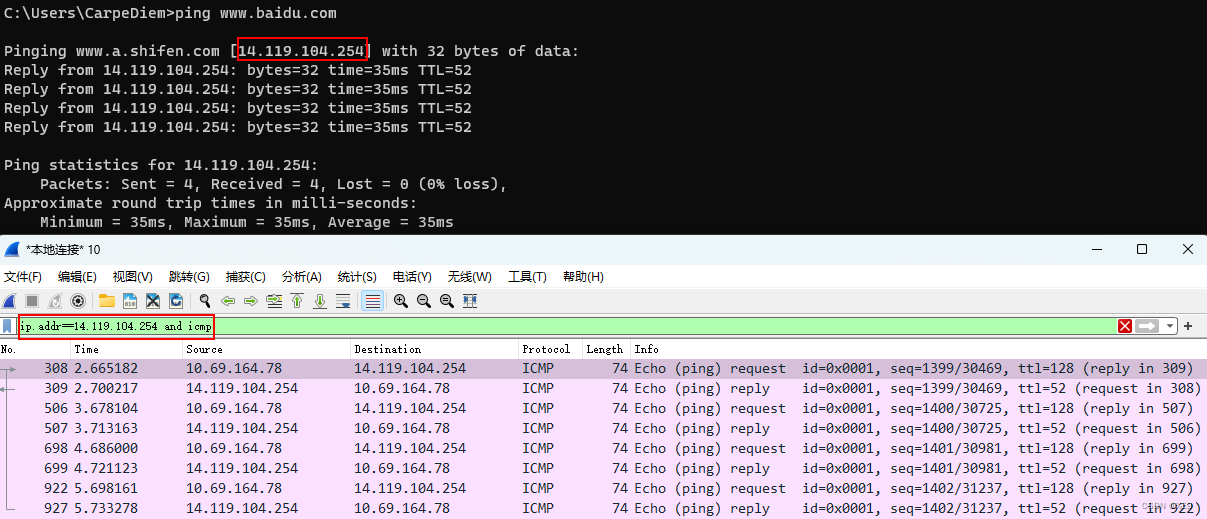Screen dimensions: 1207x519
Task: Go to a specific packet number
Action: click(x=274, y=301)
